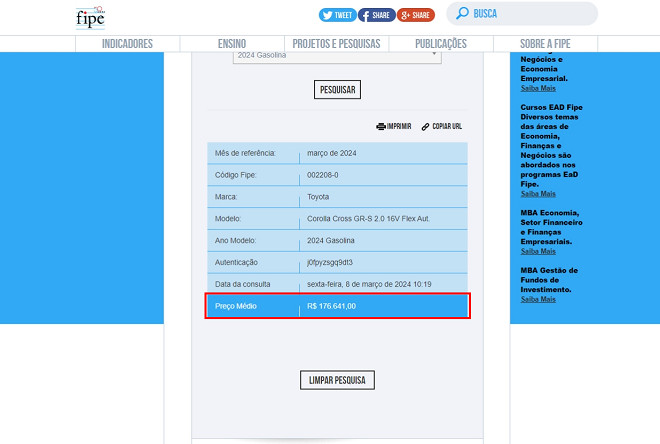660x444 pixels.
Task: Open Saiba Mais under MBA Economia, Setor Financeiro
Action: tap(538, 251)
